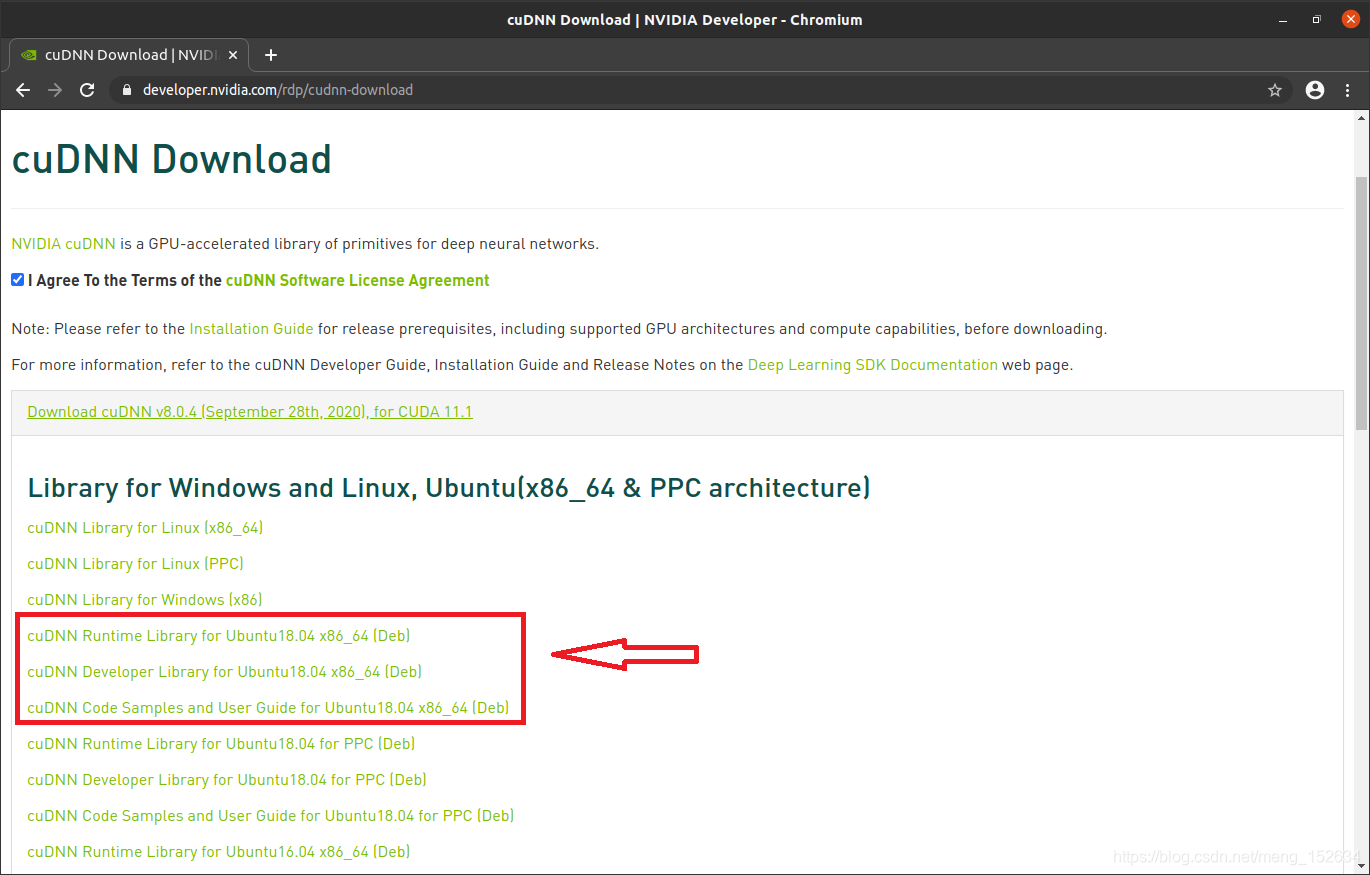Close the Chromium window

1350,19
